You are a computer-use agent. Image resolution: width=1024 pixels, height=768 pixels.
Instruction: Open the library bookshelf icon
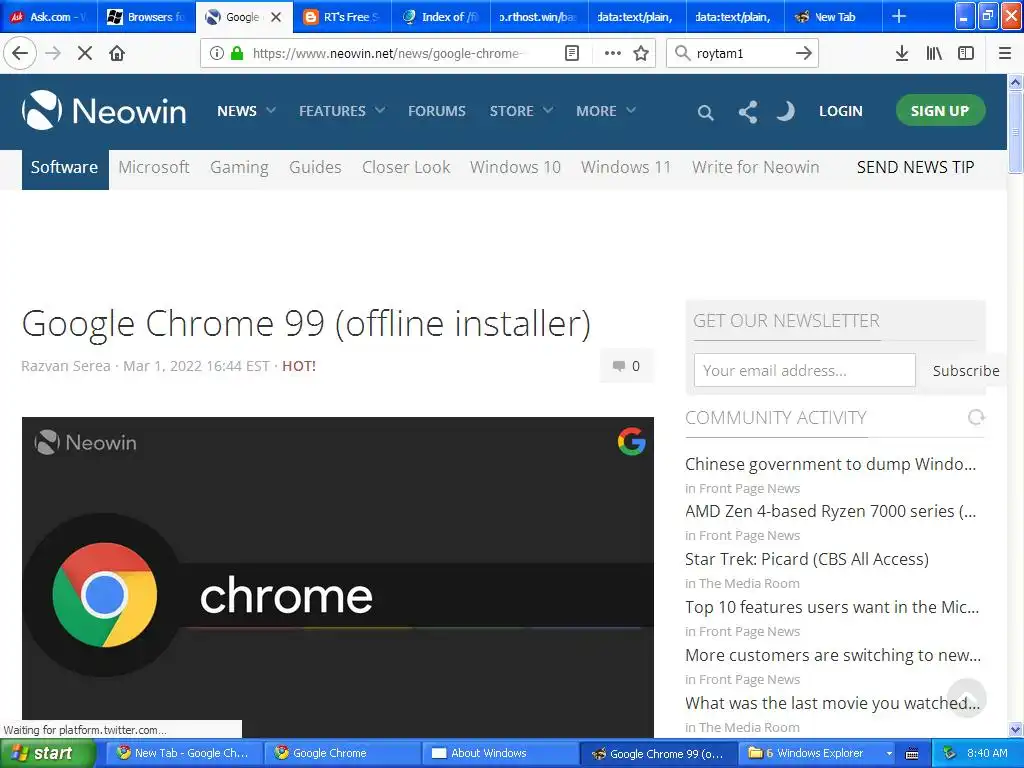(x=934, y=53)
